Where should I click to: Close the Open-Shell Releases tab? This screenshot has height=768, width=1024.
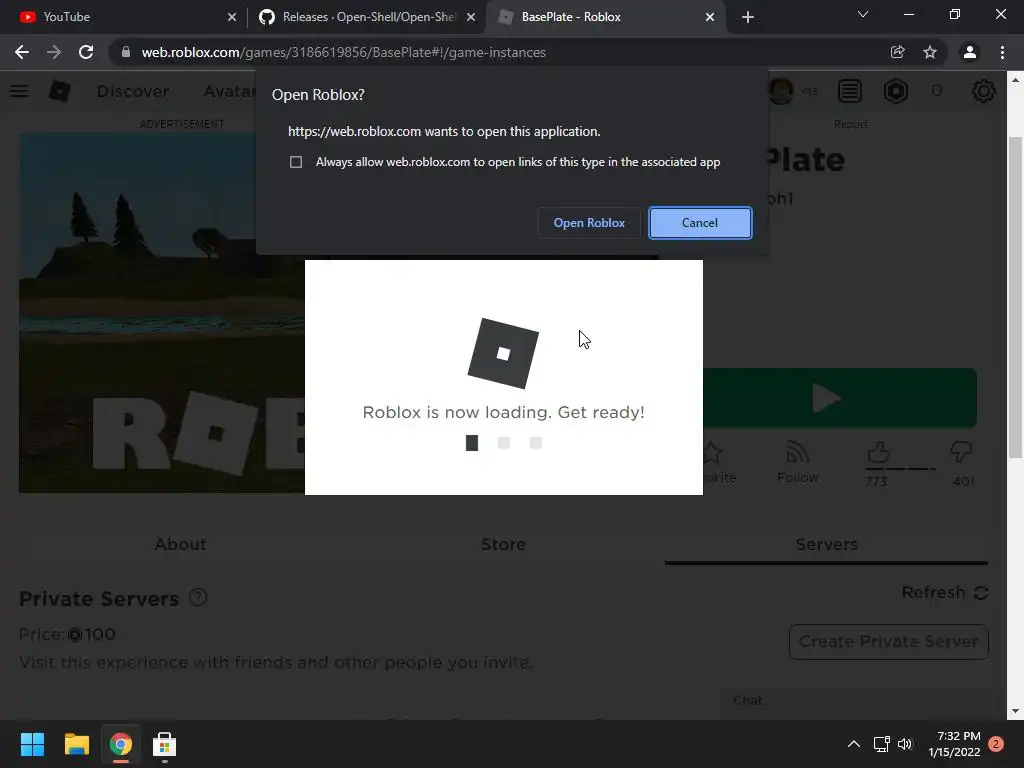coord(471,17)
